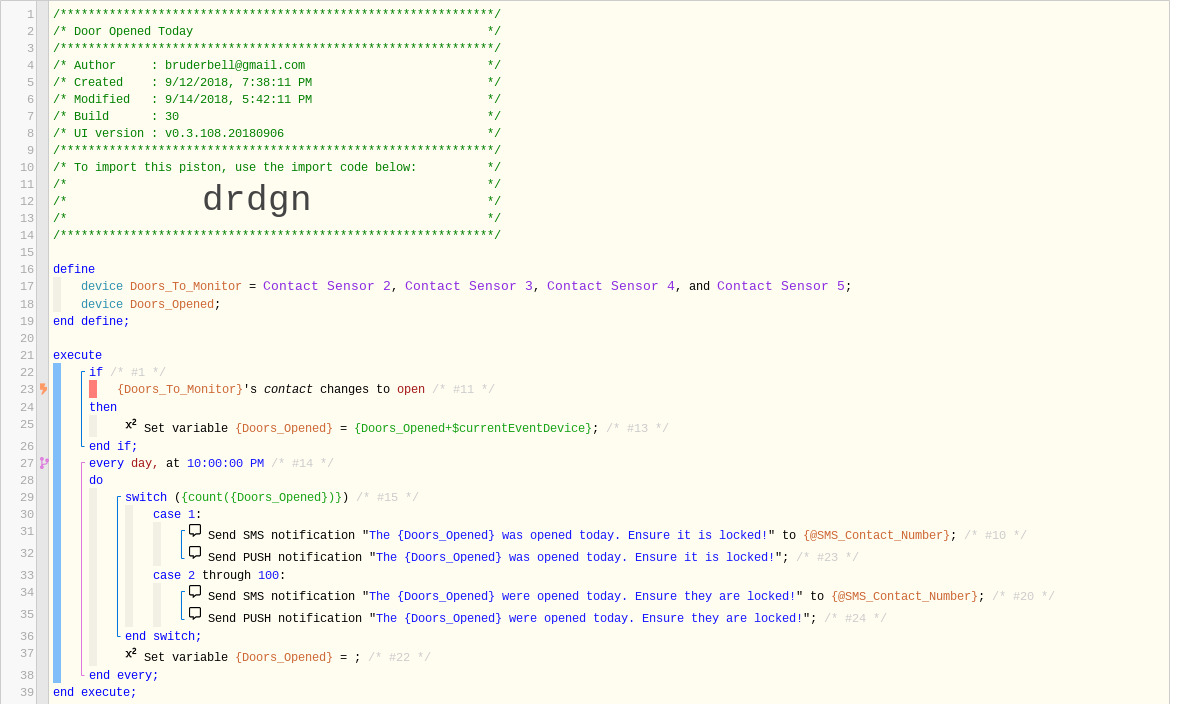Click the "do" keyword on line 28
The image size is (1178, 704).
(x=95, y=481)
